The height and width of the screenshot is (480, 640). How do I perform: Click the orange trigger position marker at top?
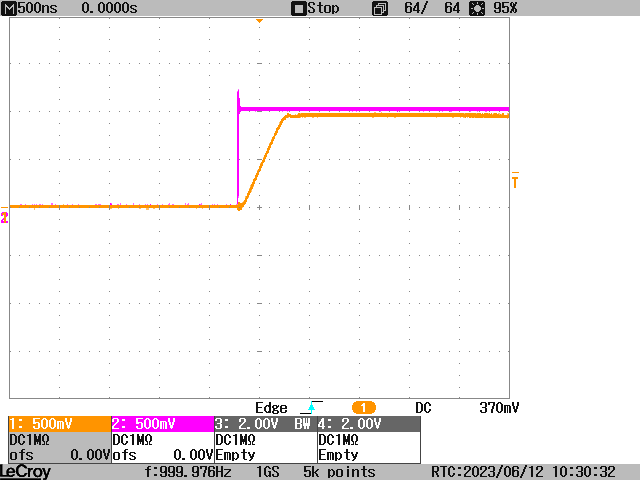[x=259, y=21]
